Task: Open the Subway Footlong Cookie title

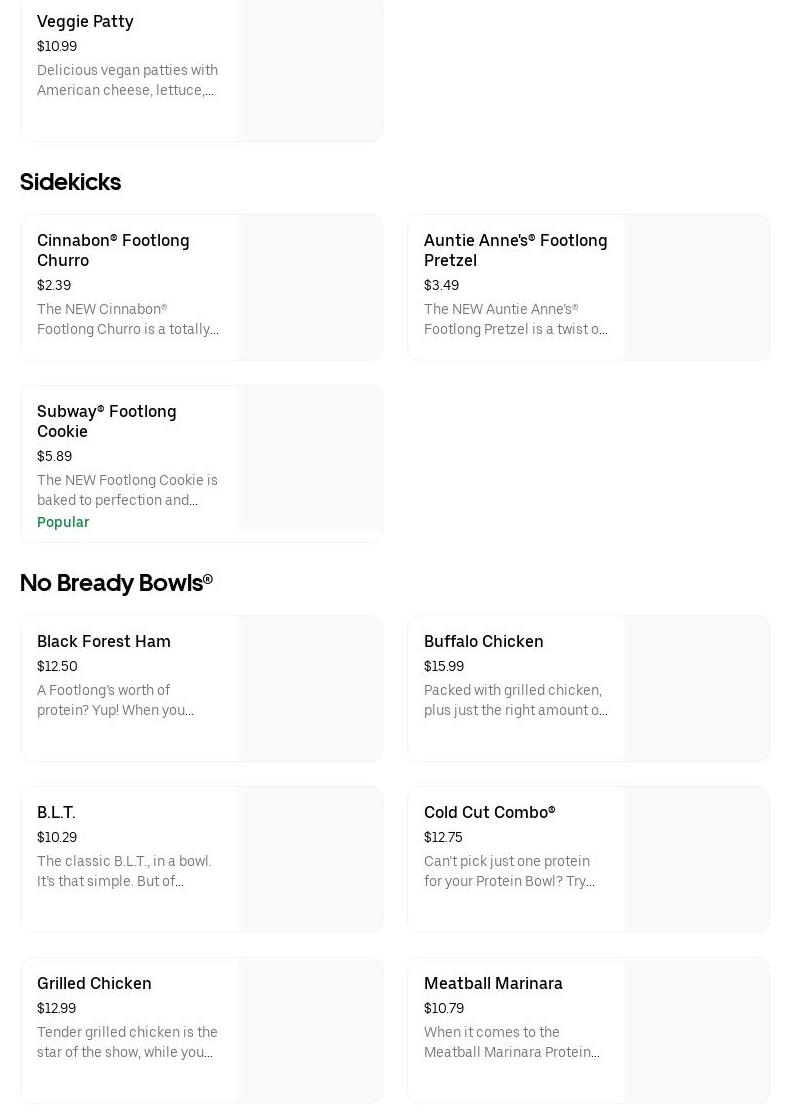Action: pos(106,421)
